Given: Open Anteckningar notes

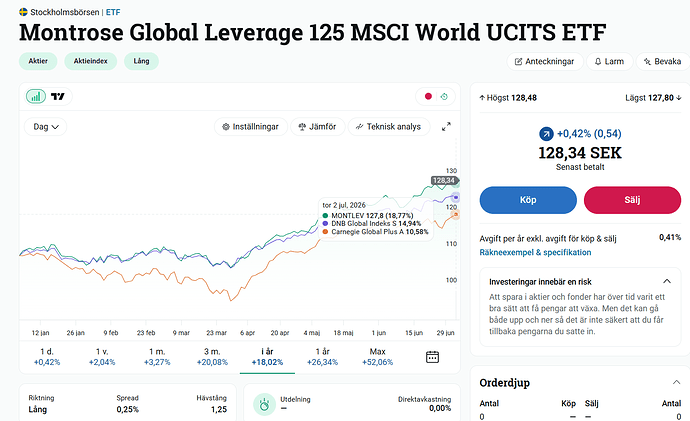Looking at the screenshot, I should pos(545,62).
